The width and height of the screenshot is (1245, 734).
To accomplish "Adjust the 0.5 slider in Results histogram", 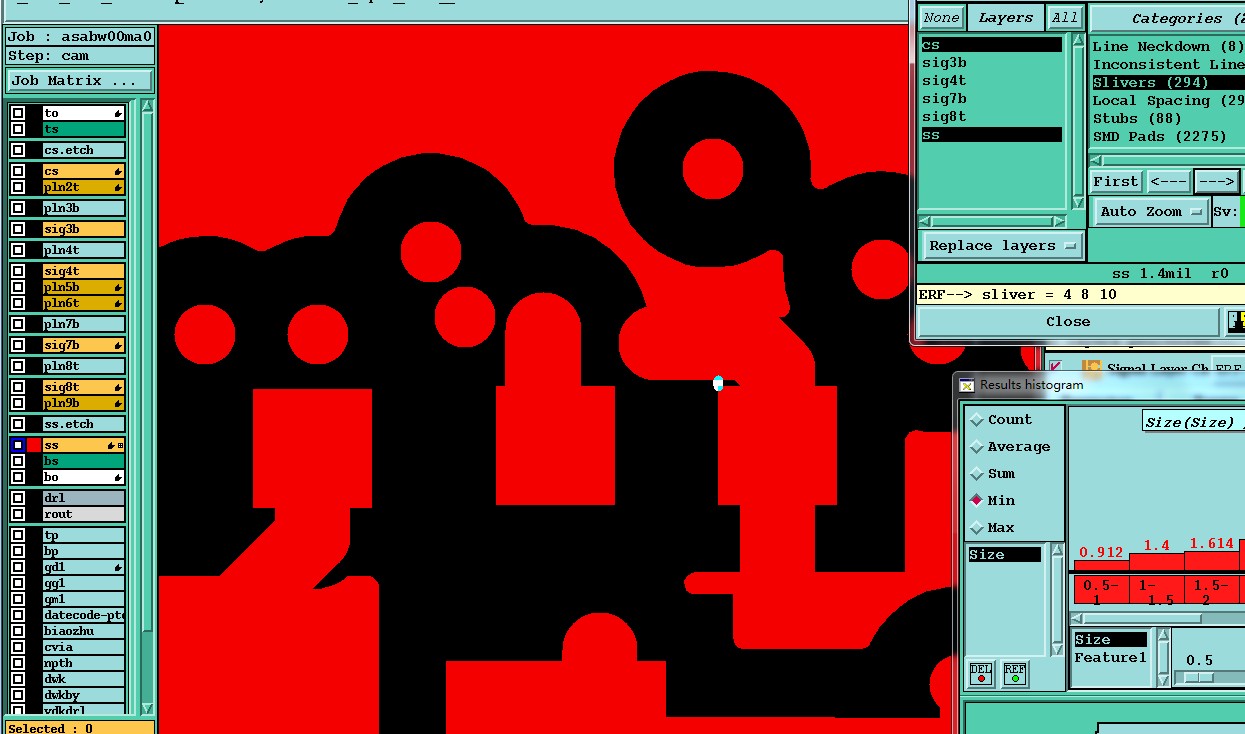I will (x=1200, y=677).
